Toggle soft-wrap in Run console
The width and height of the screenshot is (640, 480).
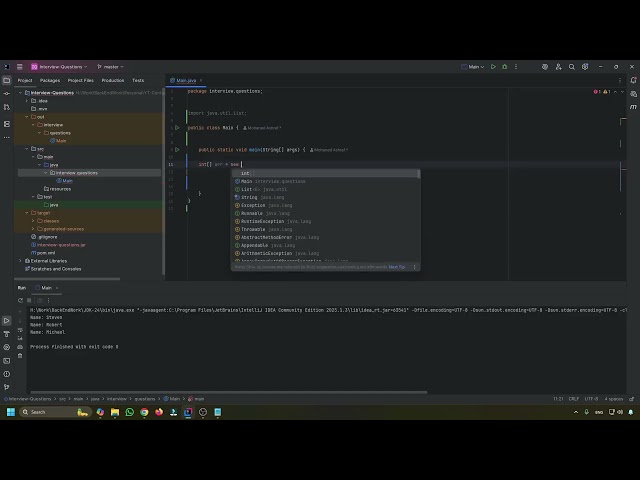[20, 329]
